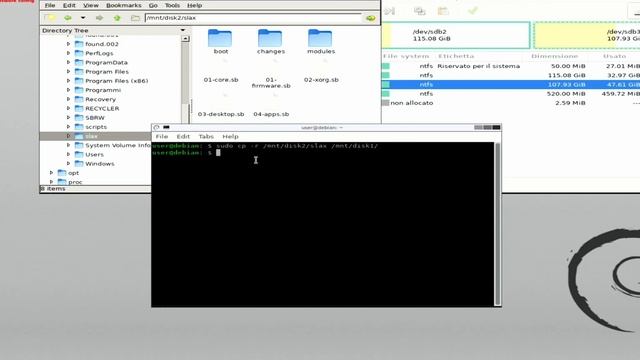This screenshot has width=640, height=360.
Task: Expand the ProgramData folder
Action: pyautogui.click(x=68, y=62)
